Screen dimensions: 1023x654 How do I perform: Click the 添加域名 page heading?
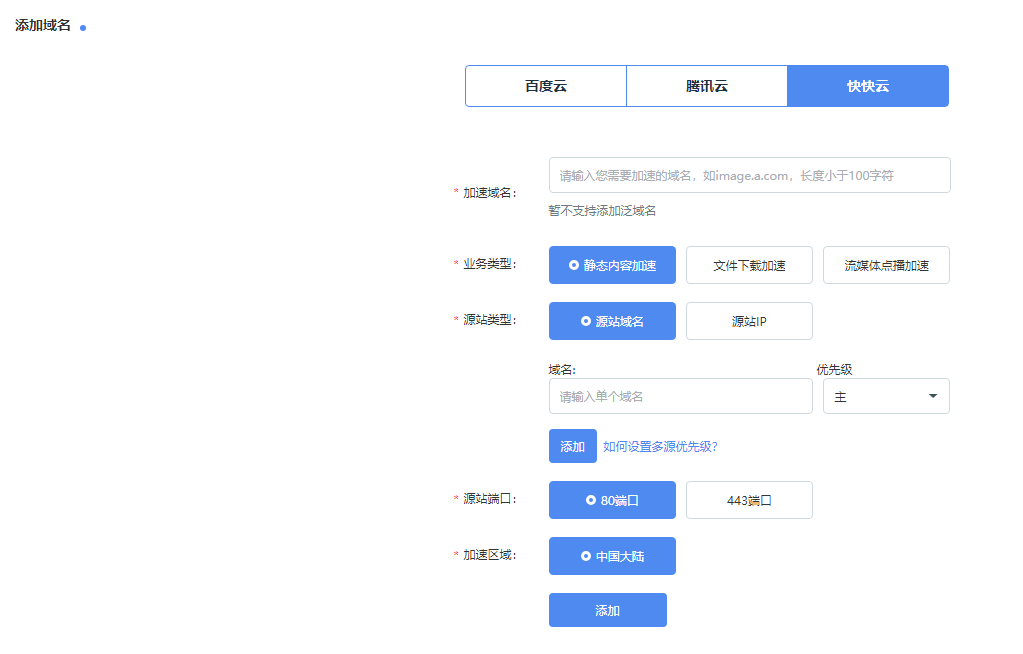[43, 25]
